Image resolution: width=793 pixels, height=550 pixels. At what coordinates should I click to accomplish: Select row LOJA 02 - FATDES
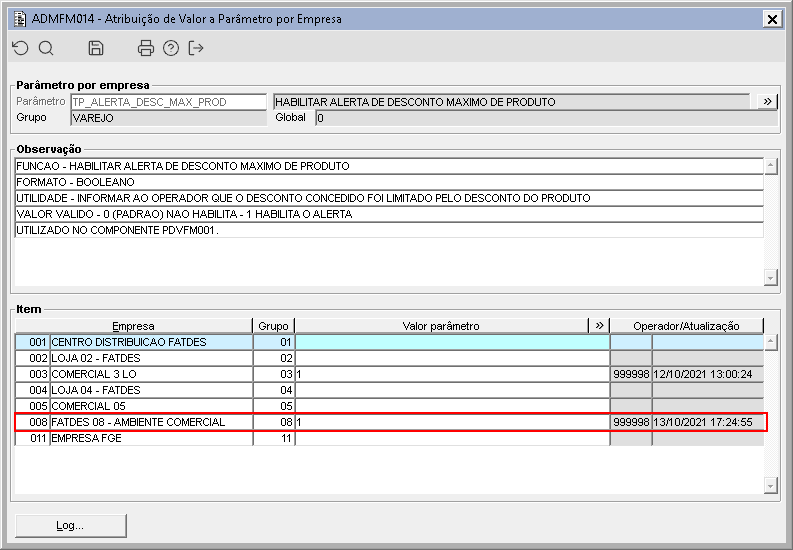pos(389,358)
